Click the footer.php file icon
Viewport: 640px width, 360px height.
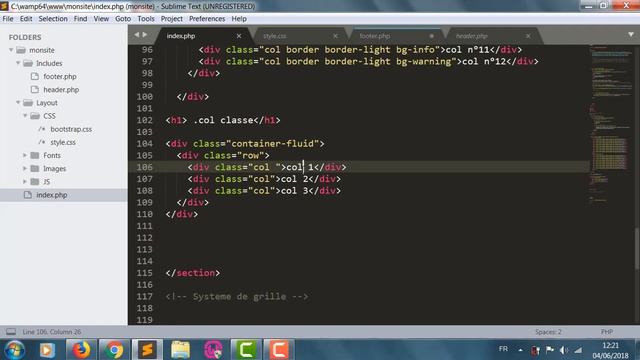35,76
